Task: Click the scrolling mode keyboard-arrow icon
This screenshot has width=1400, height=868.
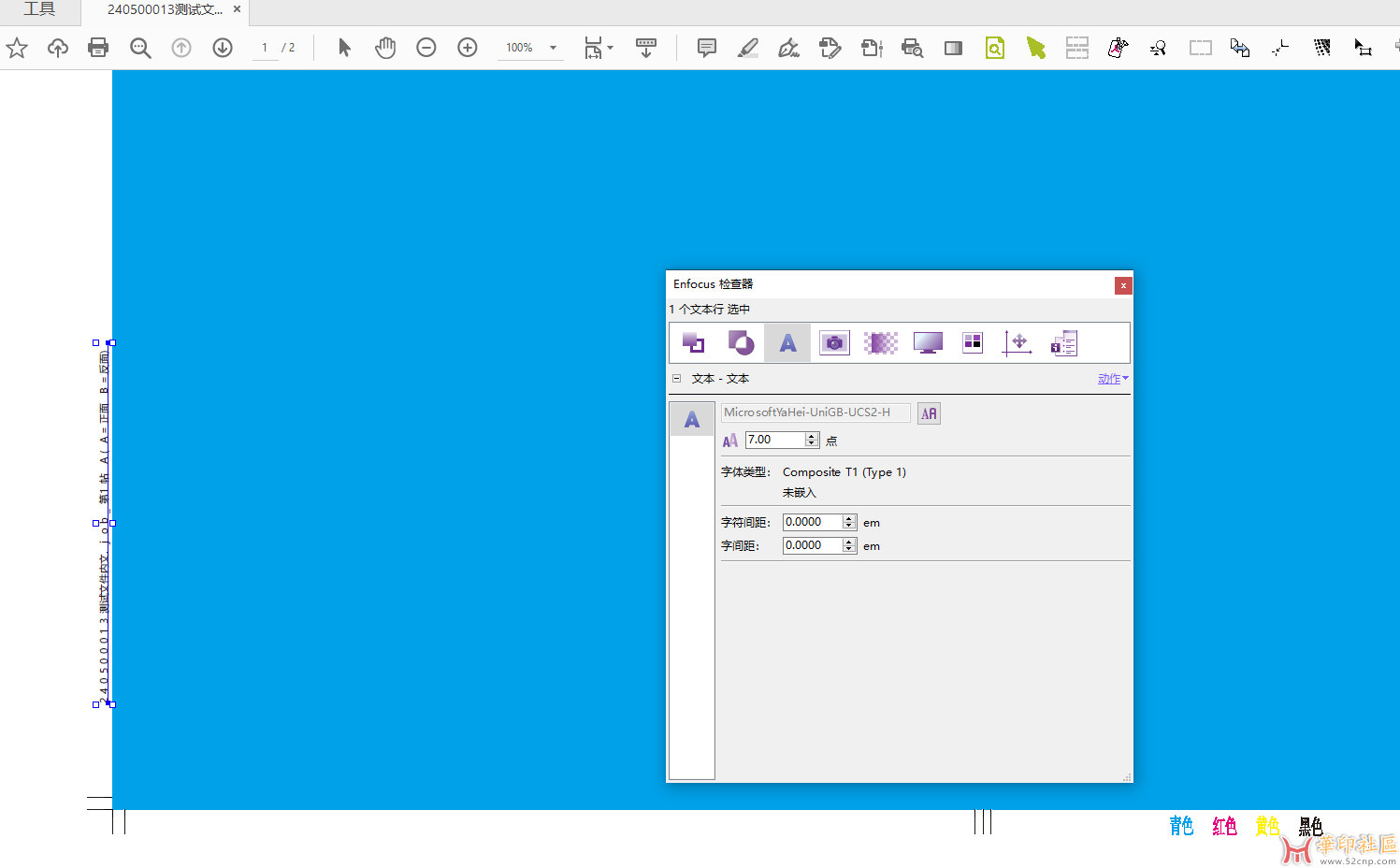Action: coord(646,48)
